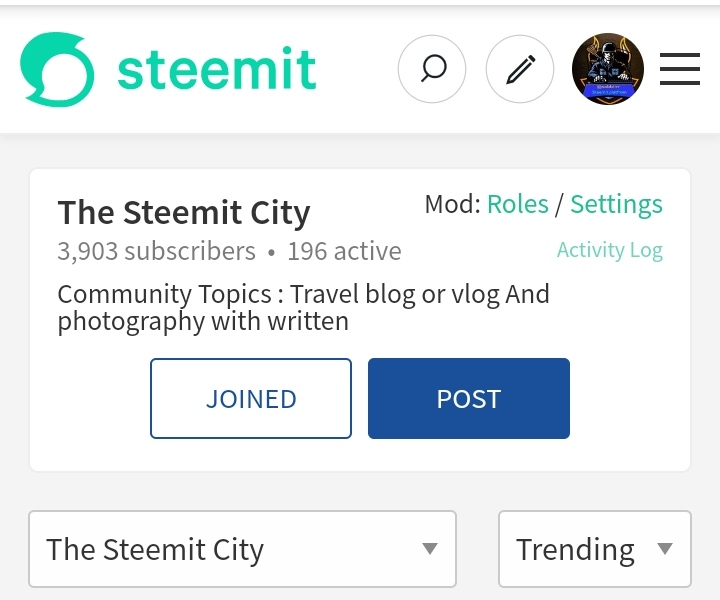720x600 pixels.
Task: Open the Roles moderator link
Action: (x=517, y=204)
